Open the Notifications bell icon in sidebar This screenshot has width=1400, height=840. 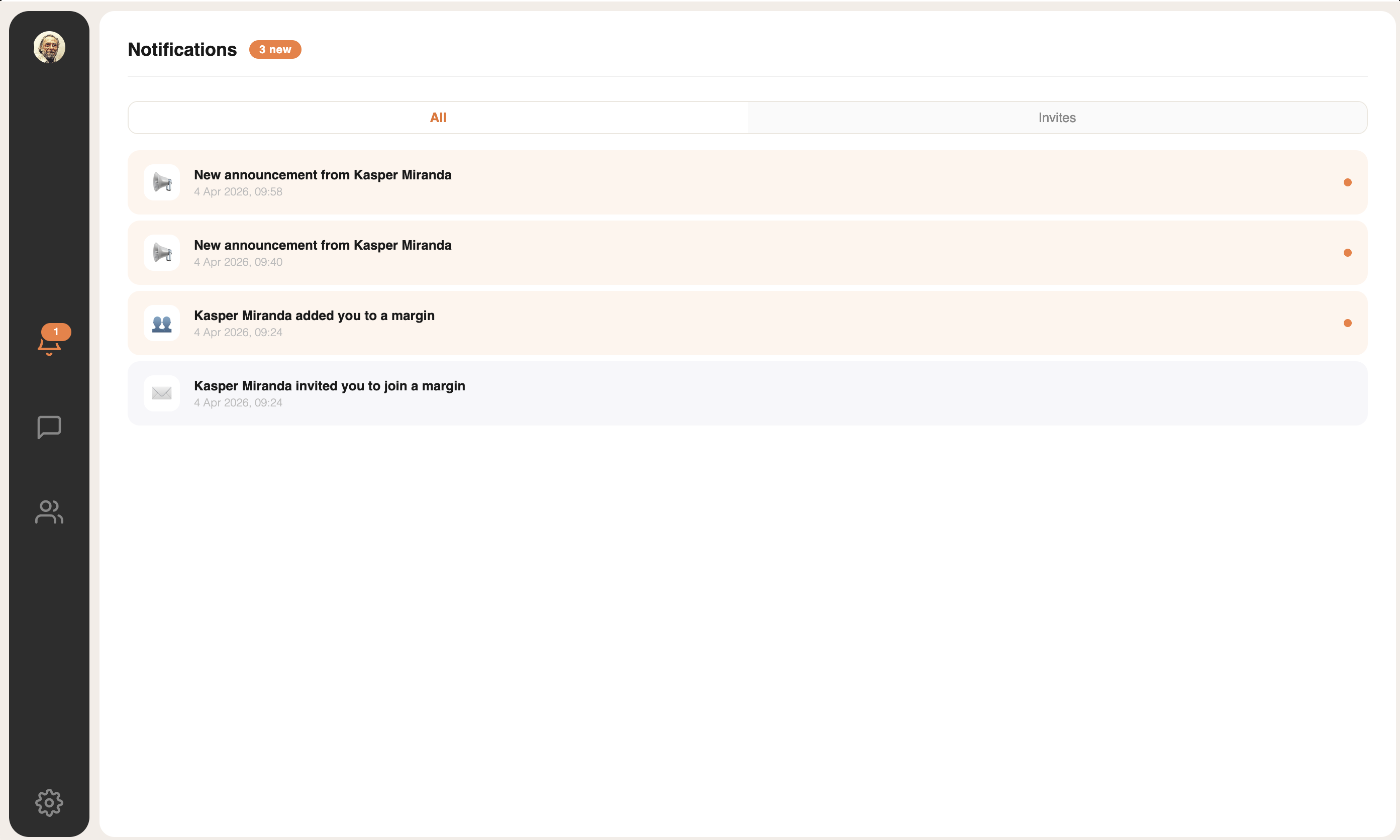tap(50, 344)
